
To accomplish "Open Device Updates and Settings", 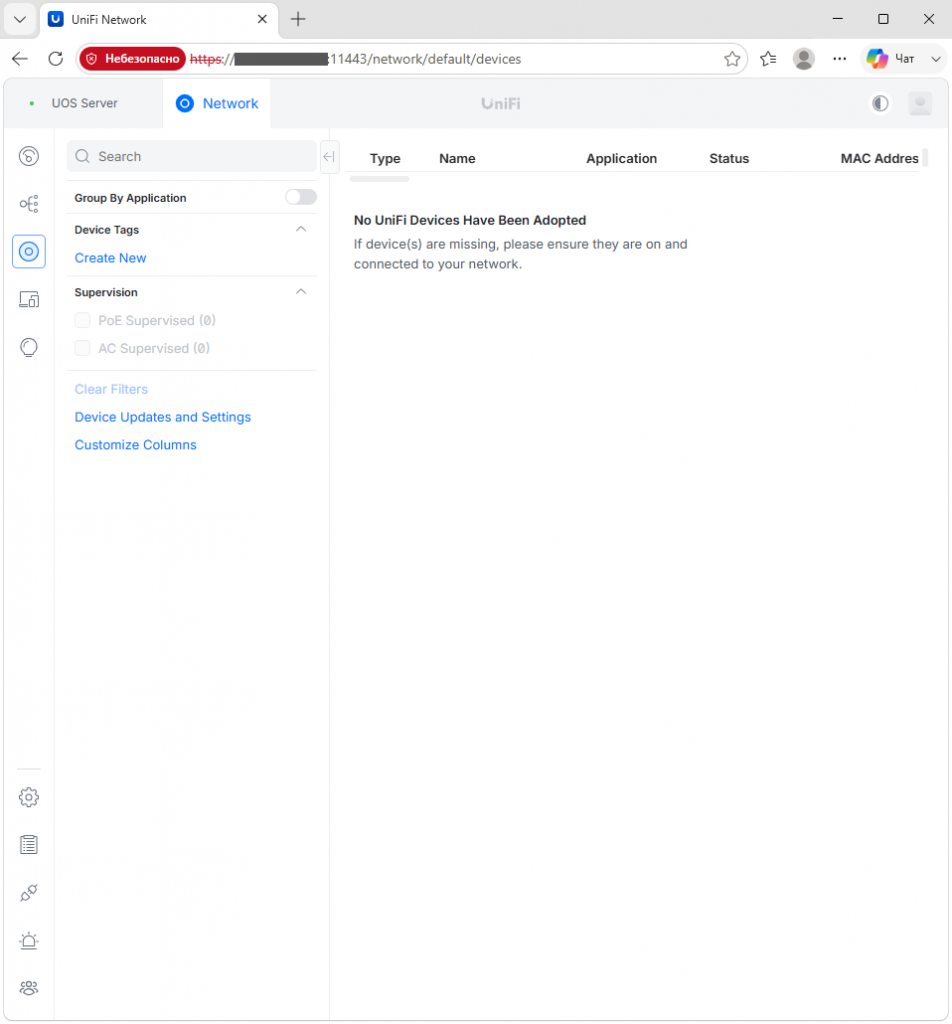I will pos(163,417).
